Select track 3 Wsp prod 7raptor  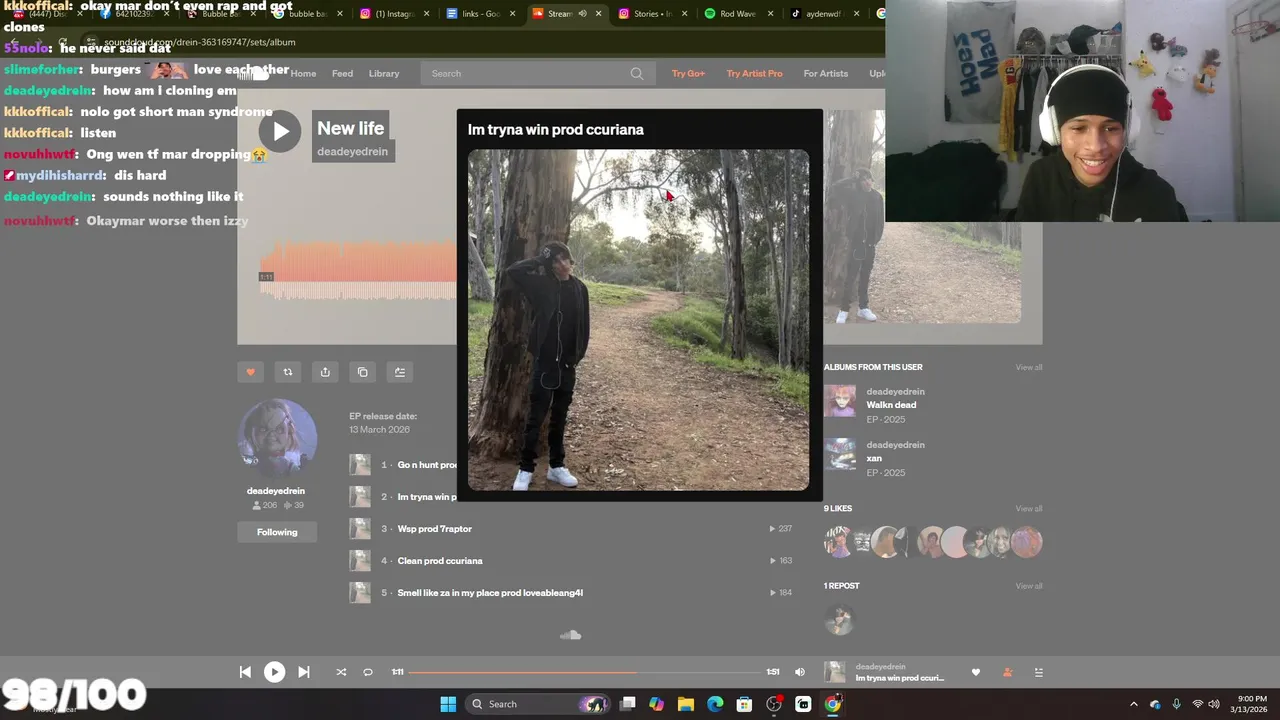pyautogui.click(x=434, y=529)
